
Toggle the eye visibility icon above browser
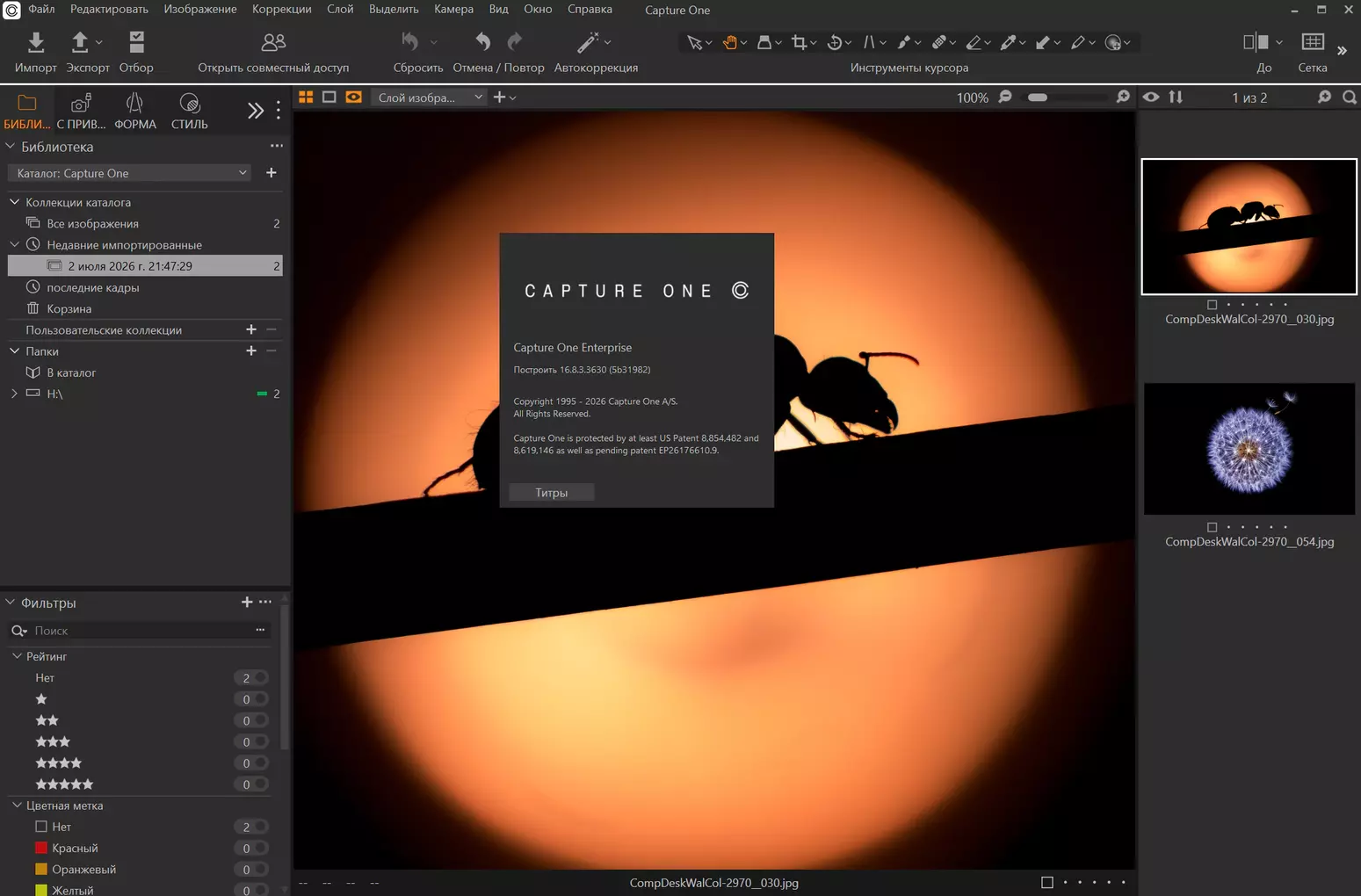pos(1151,98)
